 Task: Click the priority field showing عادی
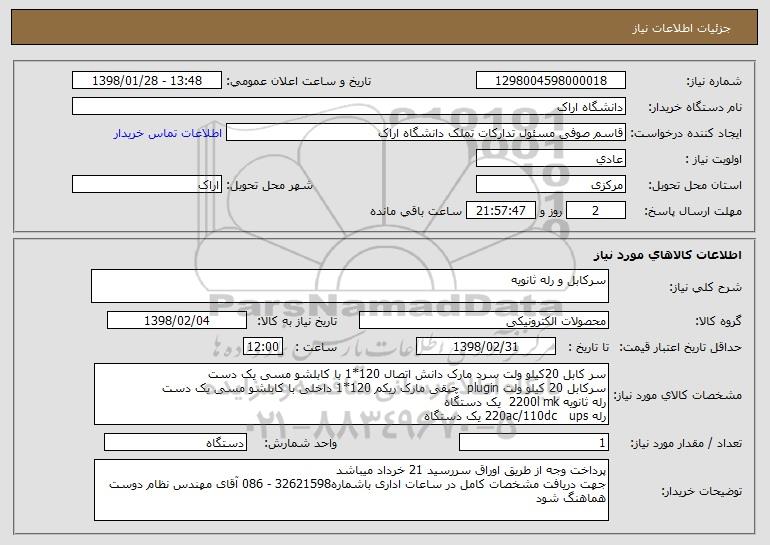click(x=550, y=159)
